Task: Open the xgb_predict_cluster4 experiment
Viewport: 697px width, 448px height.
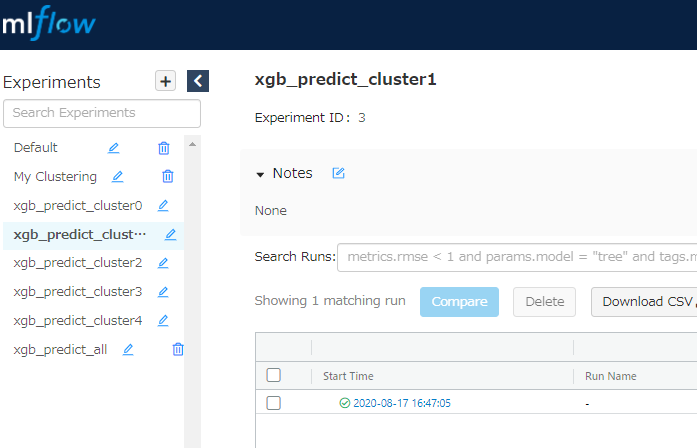Action: point(78,321)
